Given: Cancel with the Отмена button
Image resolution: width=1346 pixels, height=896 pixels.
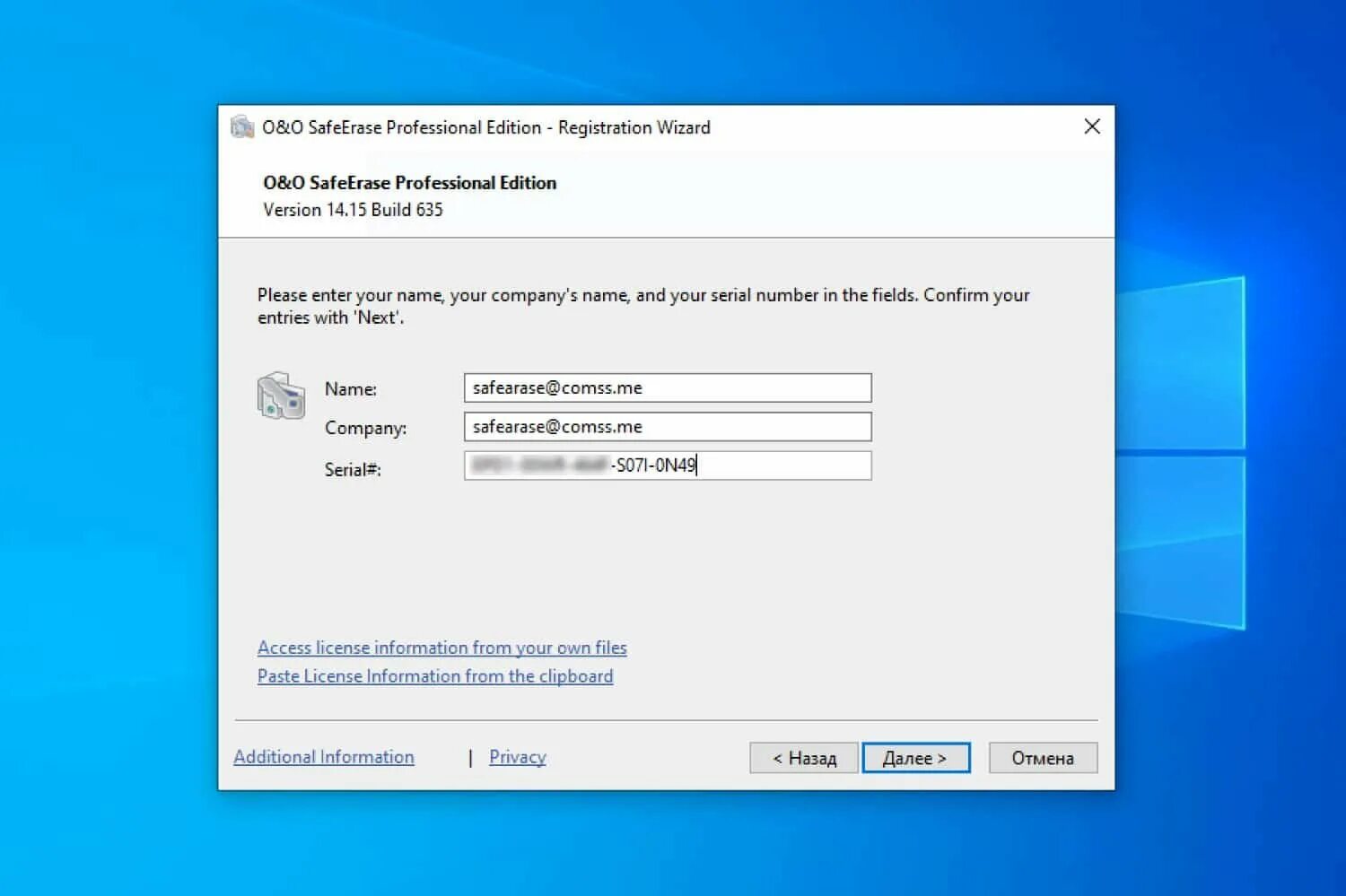Looking at the screenshot, I should tap(1043, 758).
